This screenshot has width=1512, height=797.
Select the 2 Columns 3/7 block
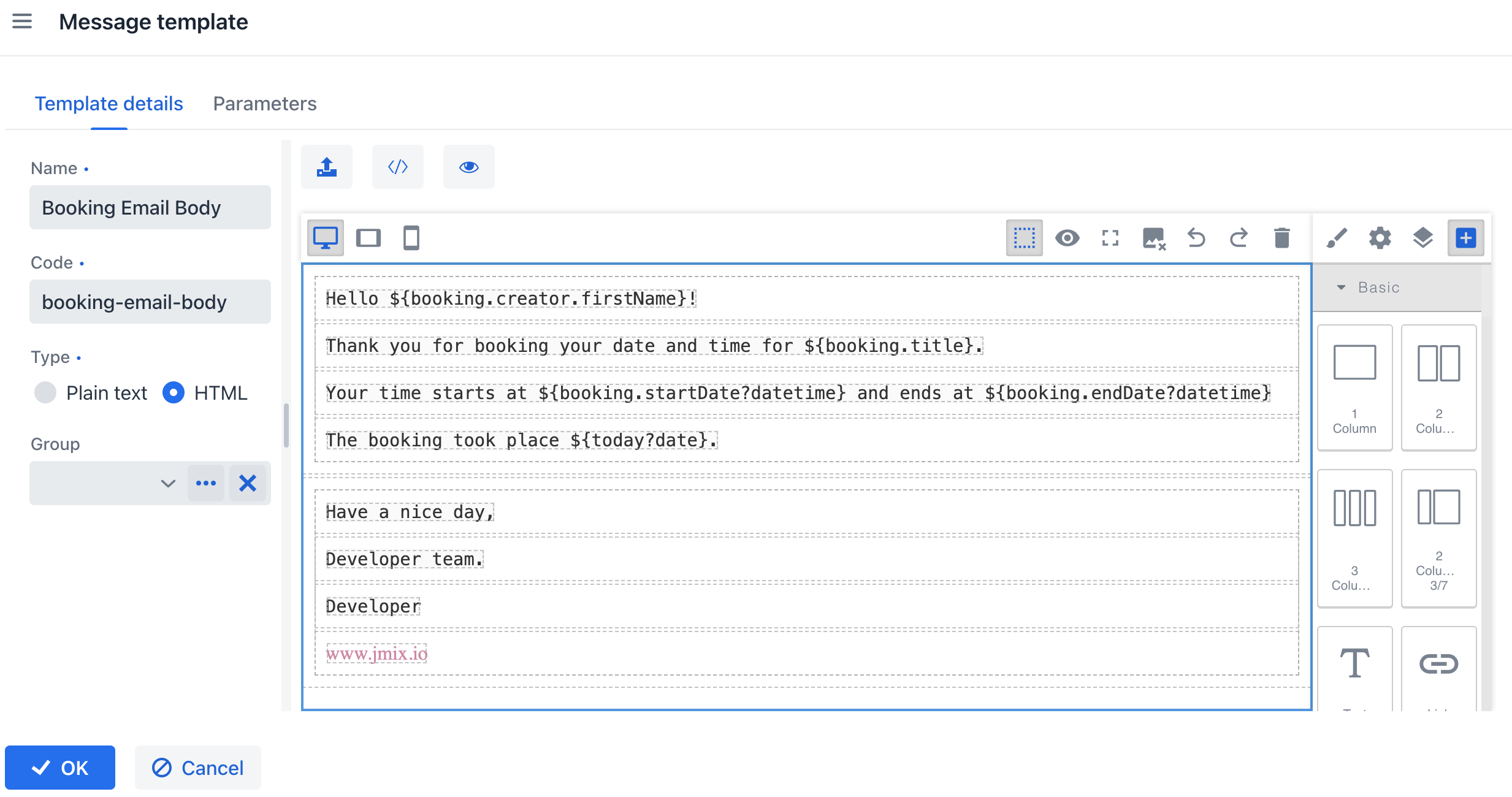1439,538
